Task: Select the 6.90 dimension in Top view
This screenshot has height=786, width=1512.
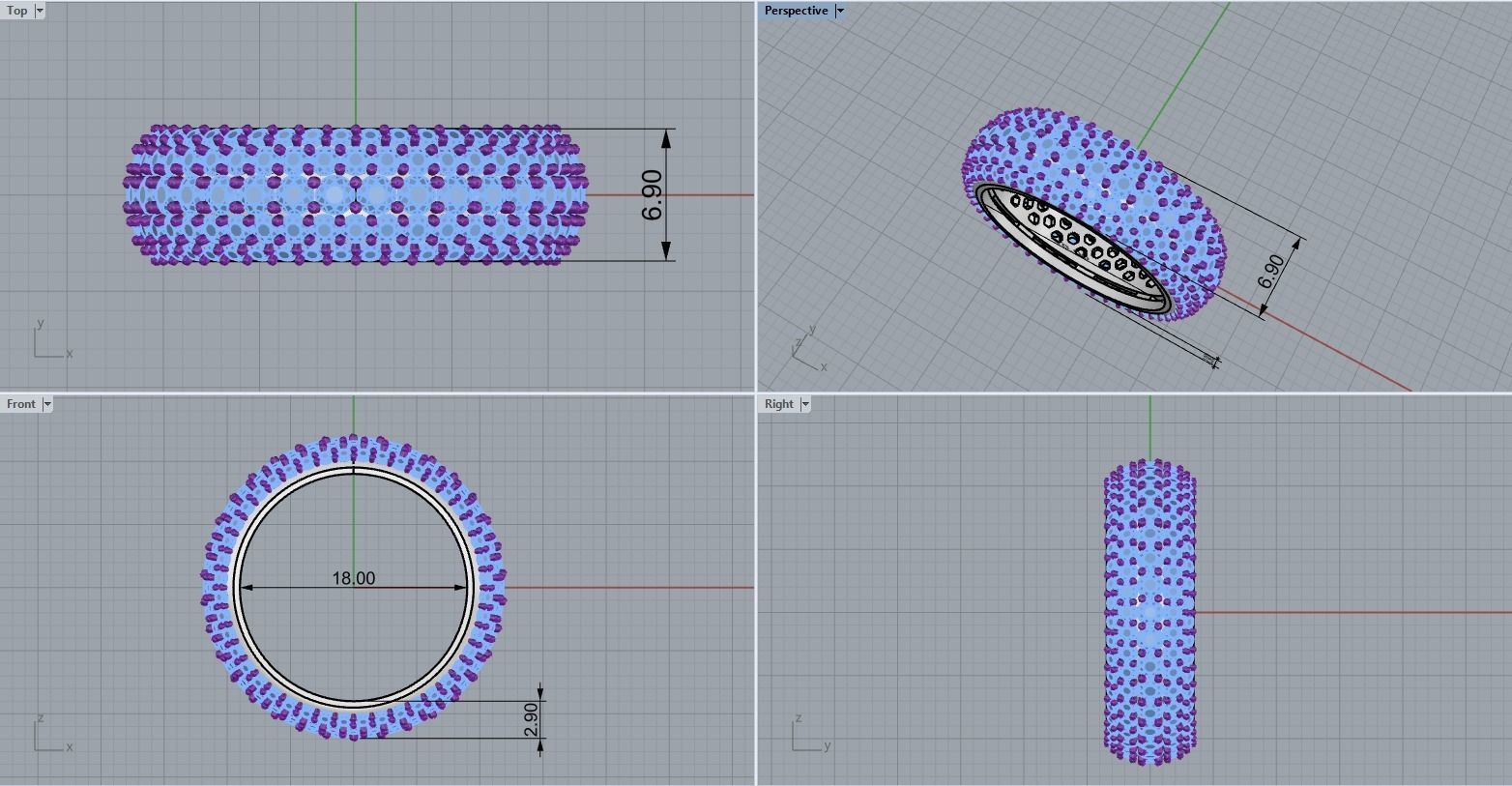Action: 653,194
